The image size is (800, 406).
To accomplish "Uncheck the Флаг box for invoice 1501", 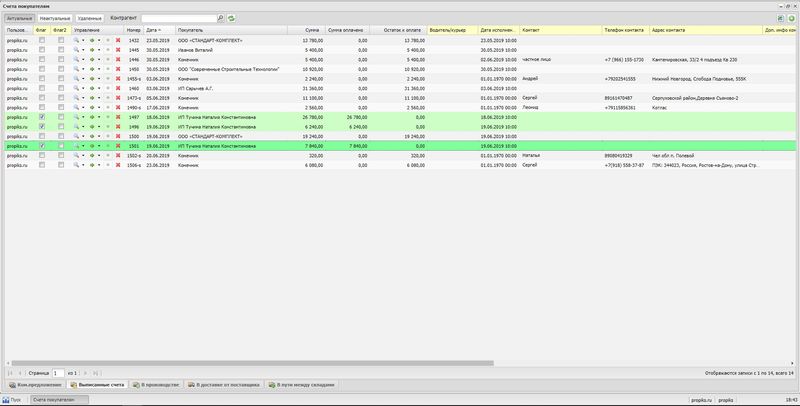I will point(42,146).
